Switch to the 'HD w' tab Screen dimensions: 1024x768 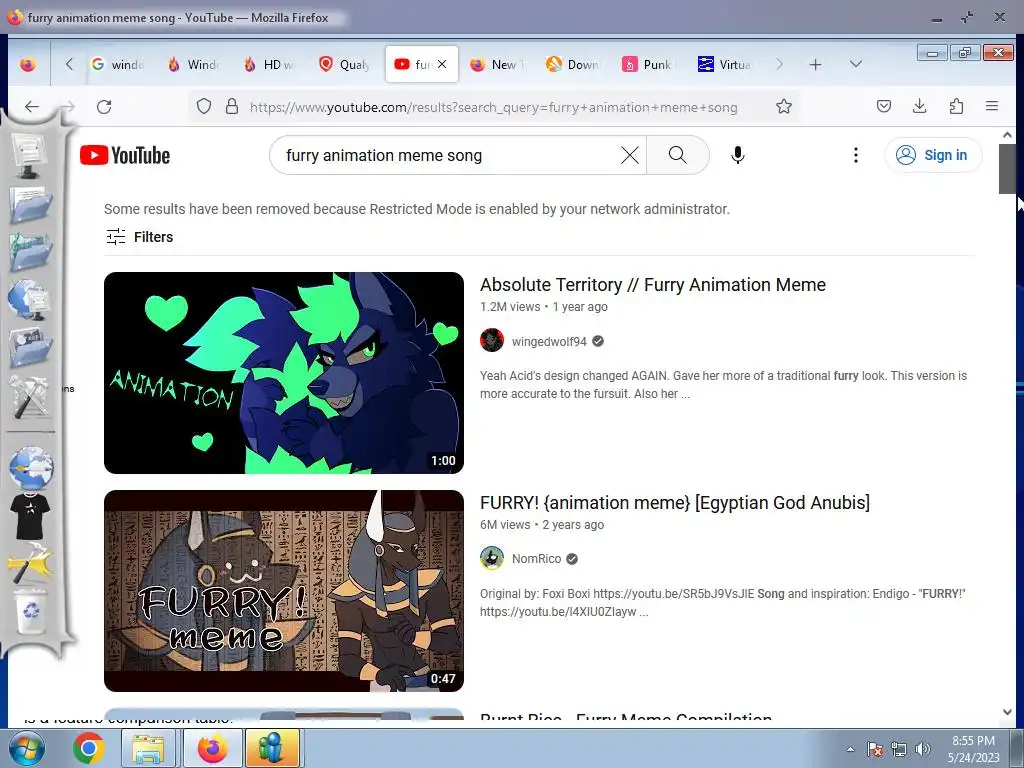point(270,64)
